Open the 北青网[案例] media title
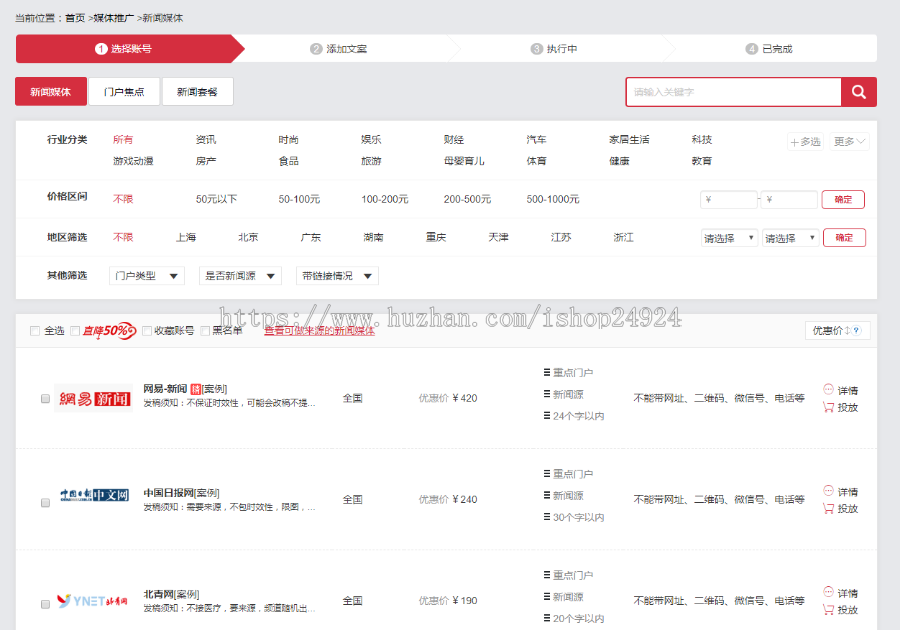Screen dimensions: 900x630 click(171, 594)
